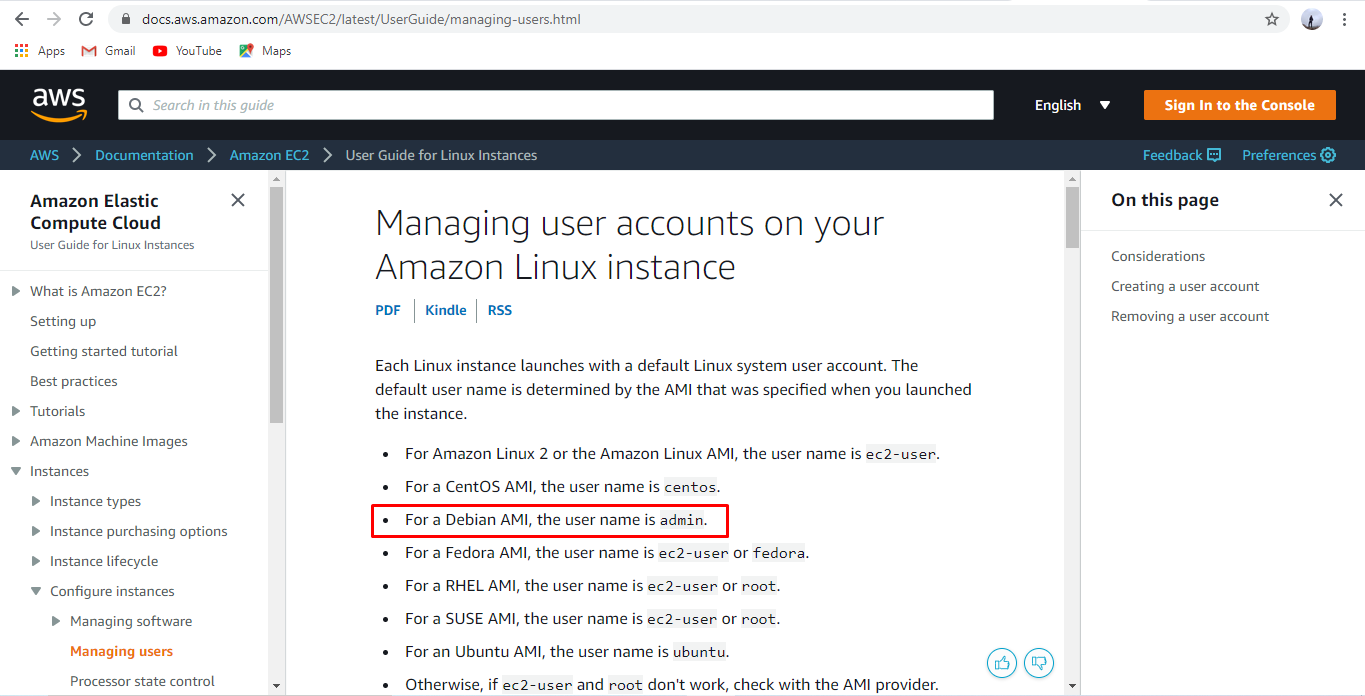Open the RSS feed link
This screenshot has height=696, width=1365.
coord(500,310)
